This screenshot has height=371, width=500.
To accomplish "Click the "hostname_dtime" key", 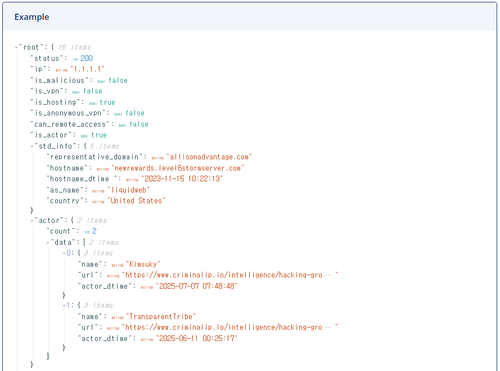I will [82, 179].
